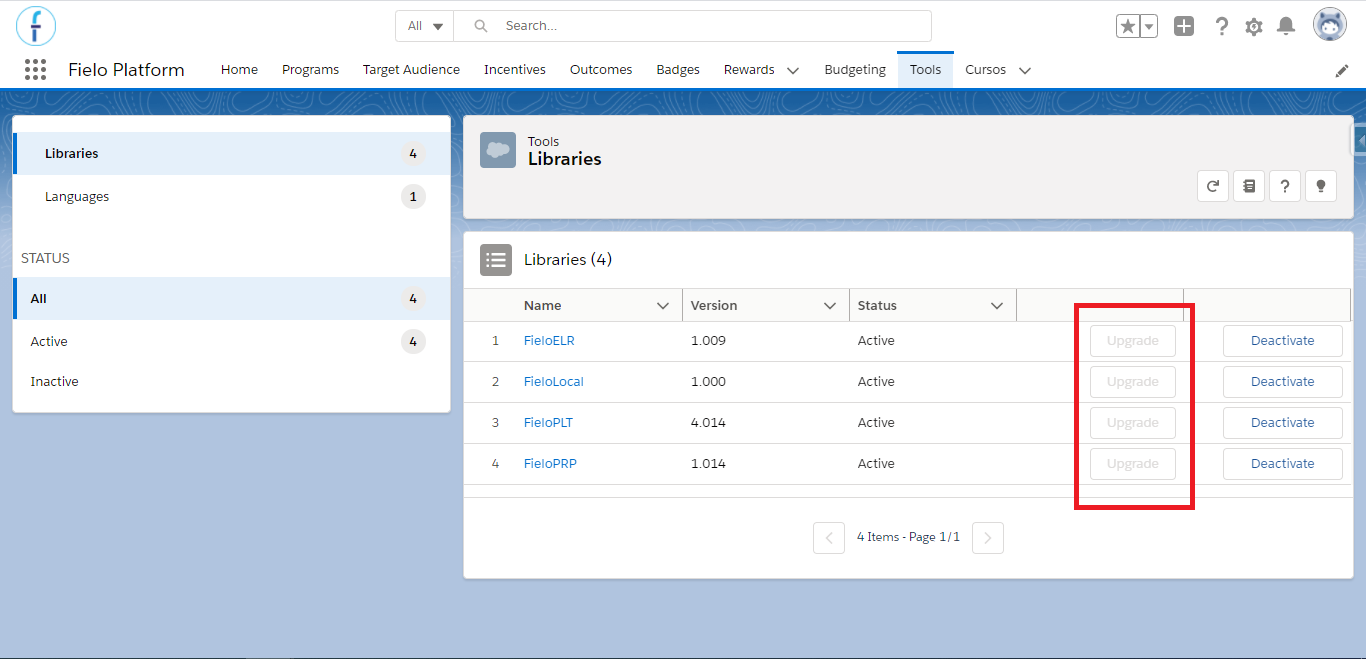
Task: Open the FieloPLT library link
Action: [548, 423]
